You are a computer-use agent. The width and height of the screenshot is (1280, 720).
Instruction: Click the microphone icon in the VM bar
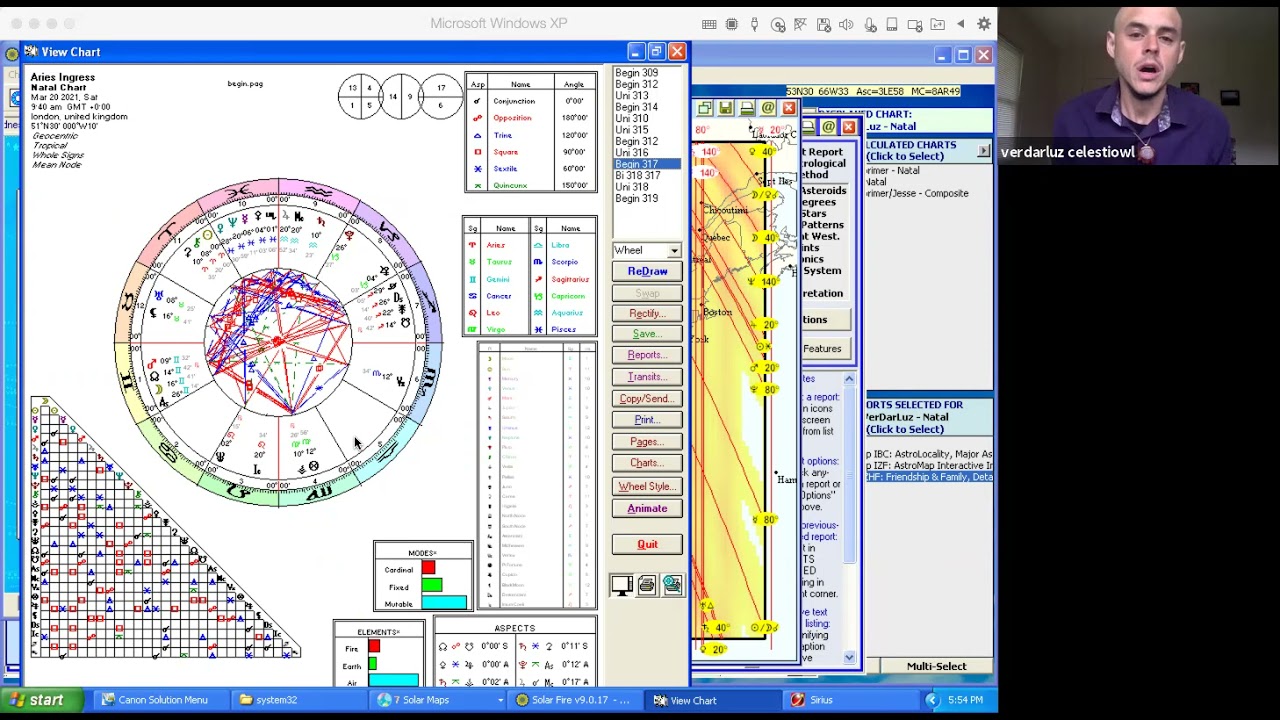(870, 24)
